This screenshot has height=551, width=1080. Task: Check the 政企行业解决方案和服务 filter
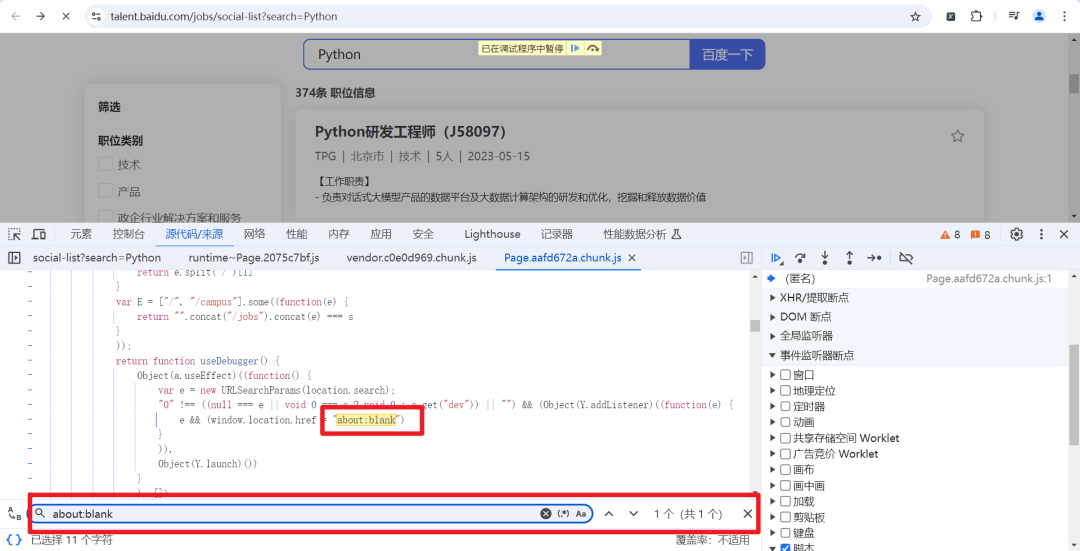[x=105, y=217]
